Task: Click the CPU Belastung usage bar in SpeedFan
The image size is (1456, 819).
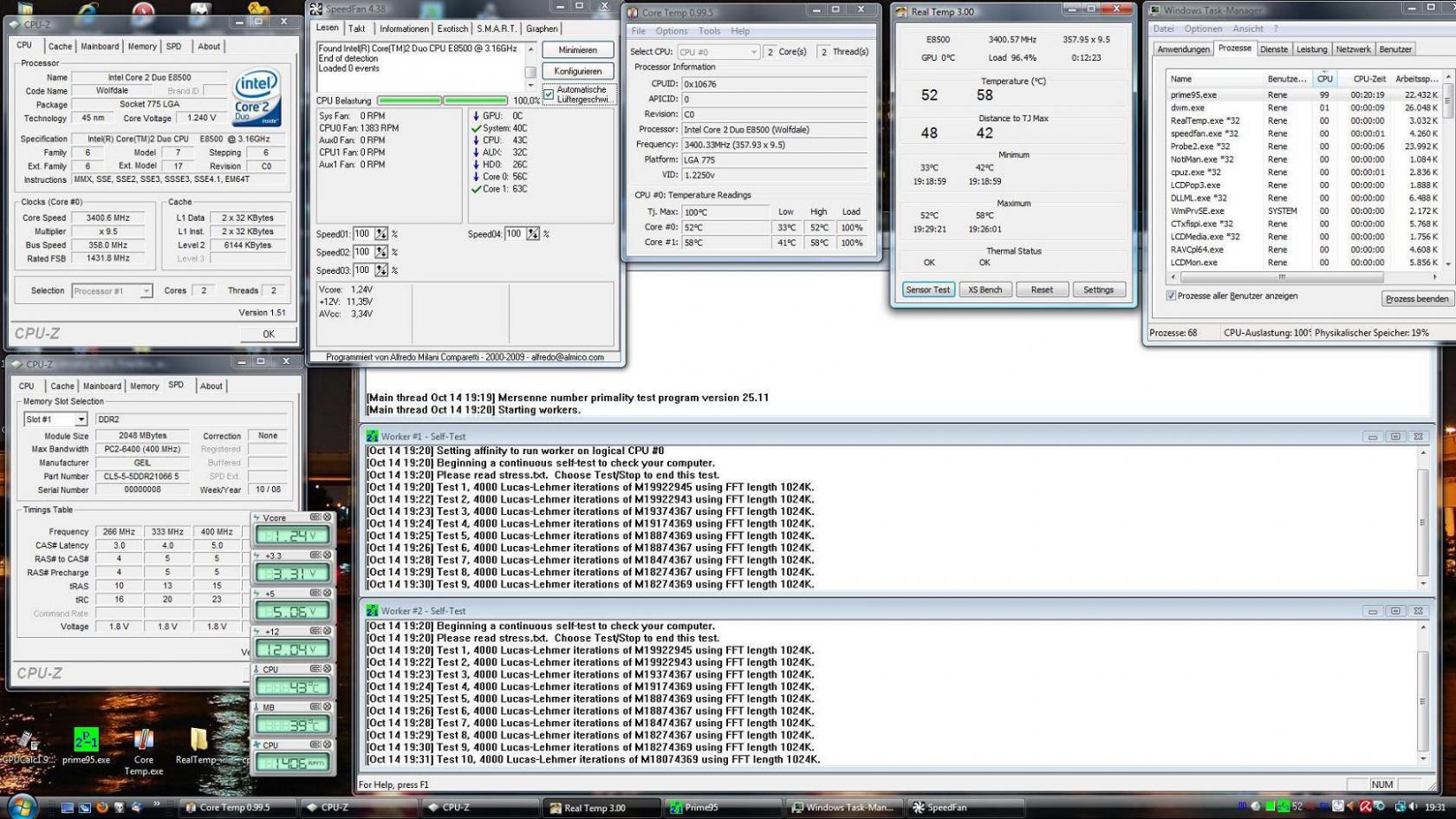Action: (x=443, y=101)
